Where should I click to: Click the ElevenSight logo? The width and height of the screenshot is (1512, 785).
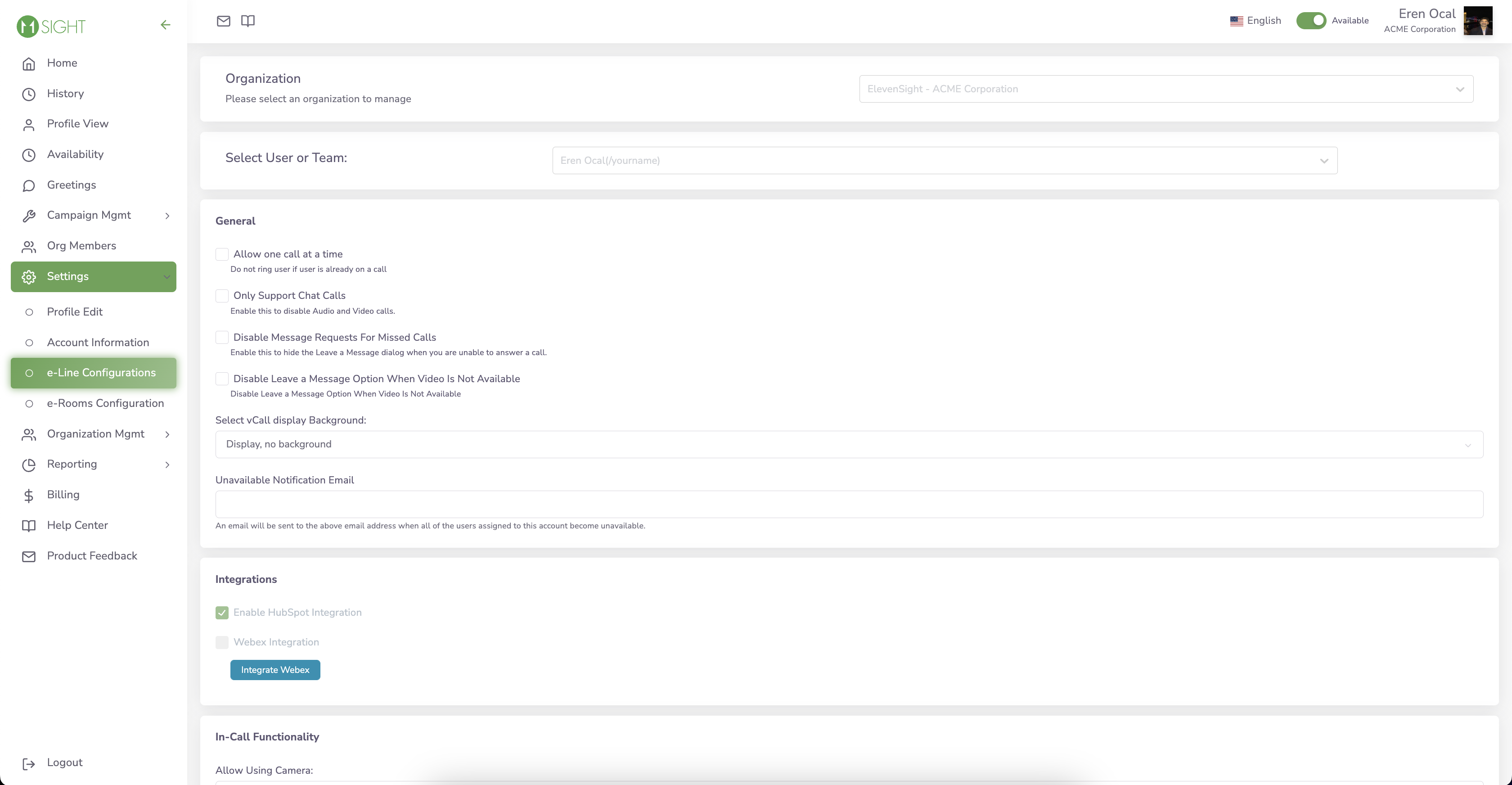(51, 26)
